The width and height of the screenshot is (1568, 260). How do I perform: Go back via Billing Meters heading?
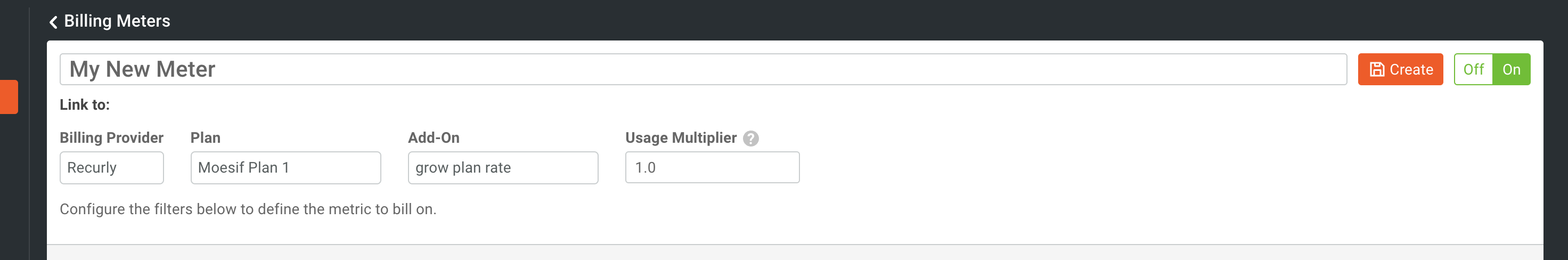[117, 21]
